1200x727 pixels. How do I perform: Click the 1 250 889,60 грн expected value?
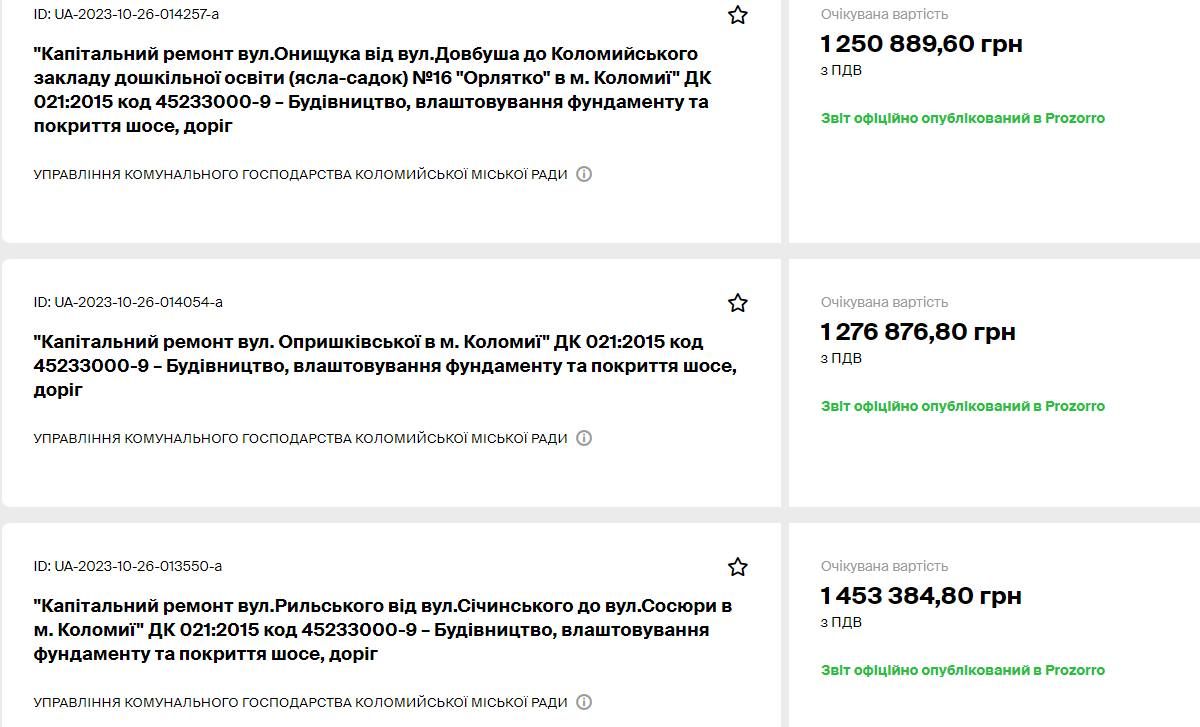pyautogui.click(x=920, y=43)
